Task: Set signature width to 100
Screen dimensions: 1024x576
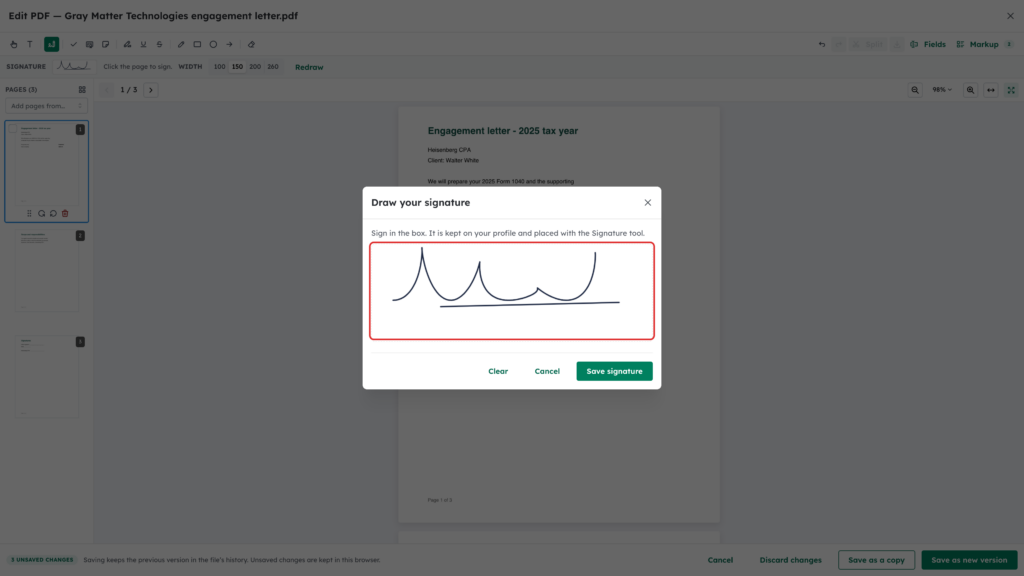Action: [x=219, y=67]
